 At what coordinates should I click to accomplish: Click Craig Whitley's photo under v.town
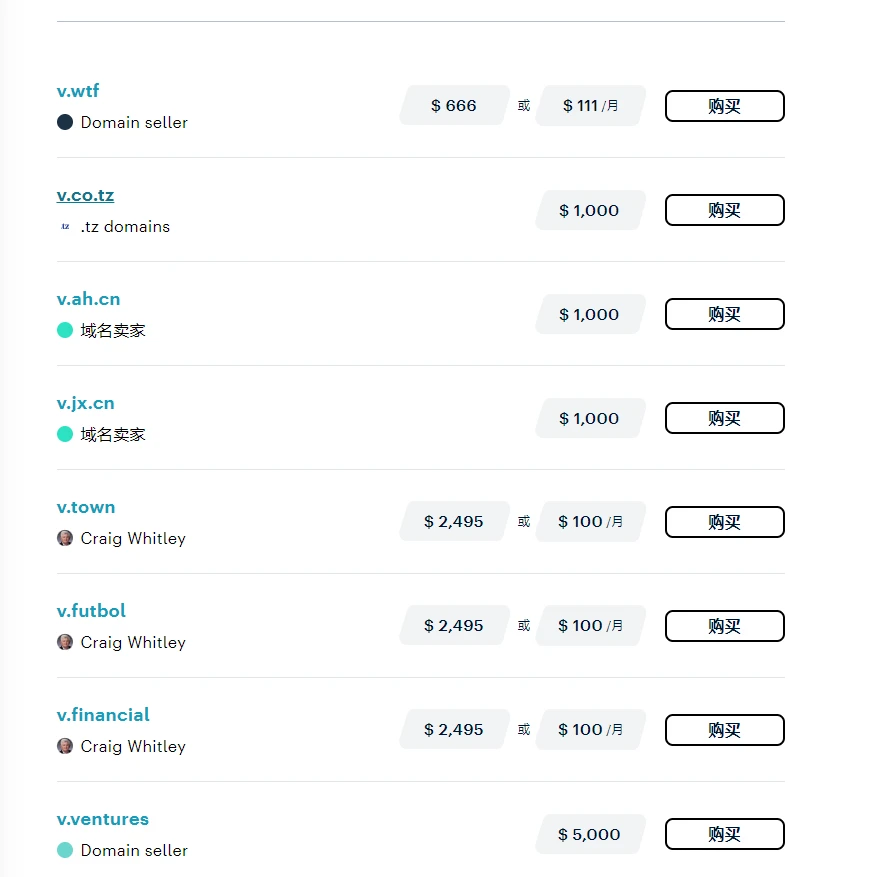tap(65, 538)
